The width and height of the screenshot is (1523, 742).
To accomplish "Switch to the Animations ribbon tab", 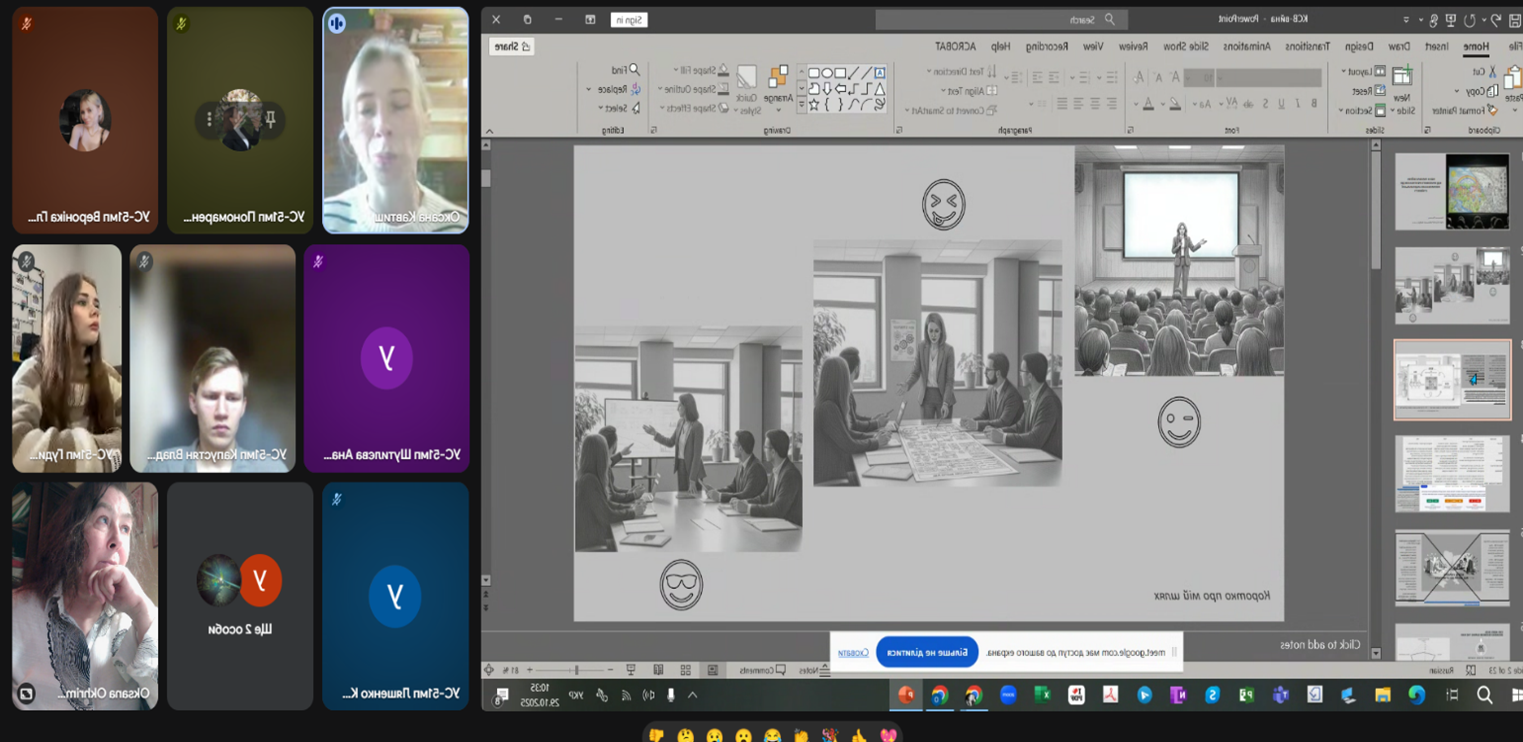I will point(1246,47).
